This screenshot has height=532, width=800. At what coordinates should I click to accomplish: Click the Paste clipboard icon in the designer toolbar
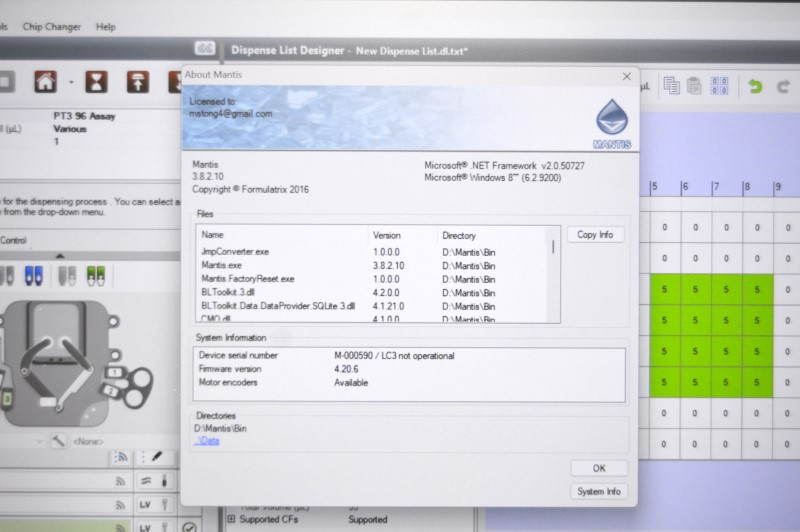[694, 85]
